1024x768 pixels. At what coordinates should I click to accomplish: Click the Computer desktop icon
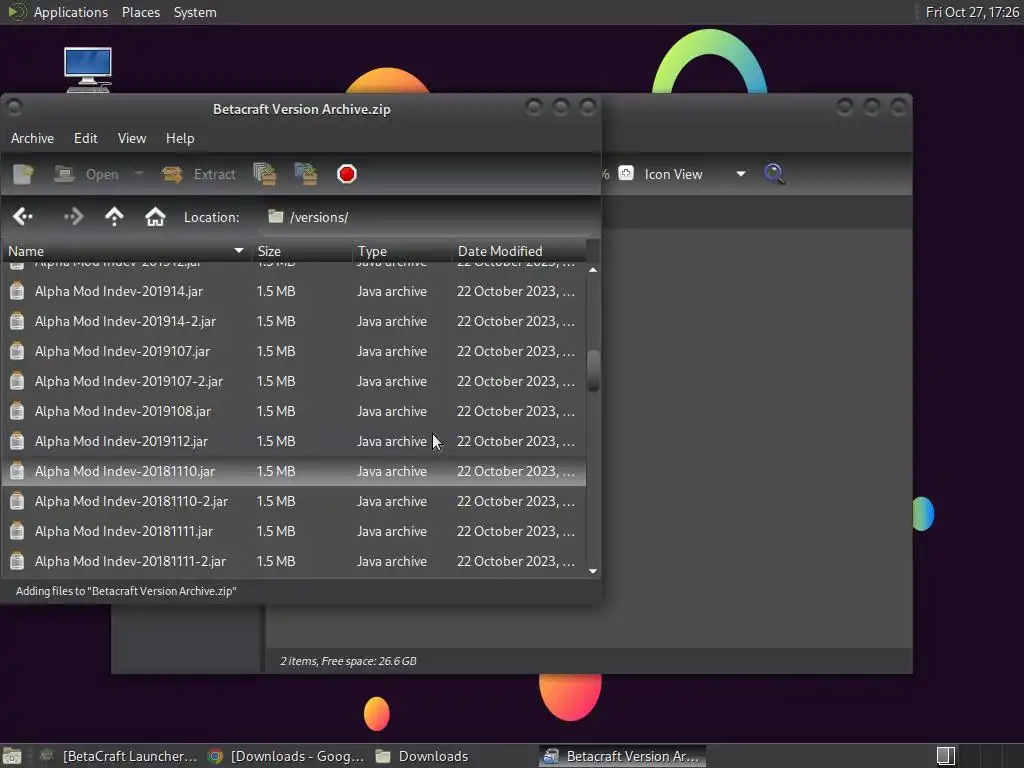coord(88,70)
